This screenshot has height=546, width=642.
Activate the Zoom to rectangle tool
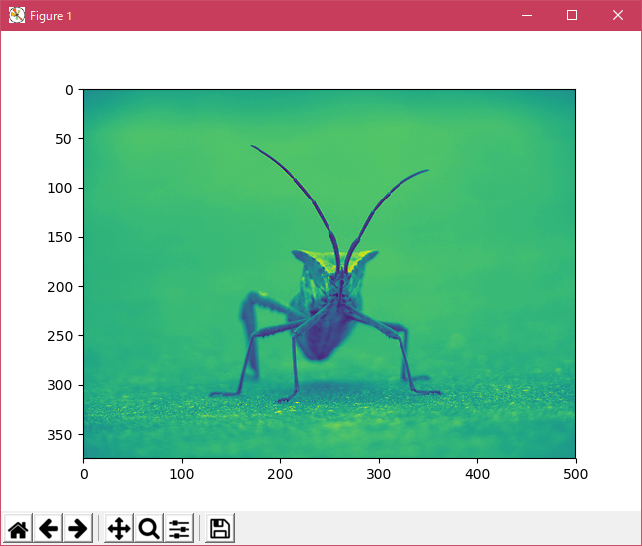pos(149,528)
